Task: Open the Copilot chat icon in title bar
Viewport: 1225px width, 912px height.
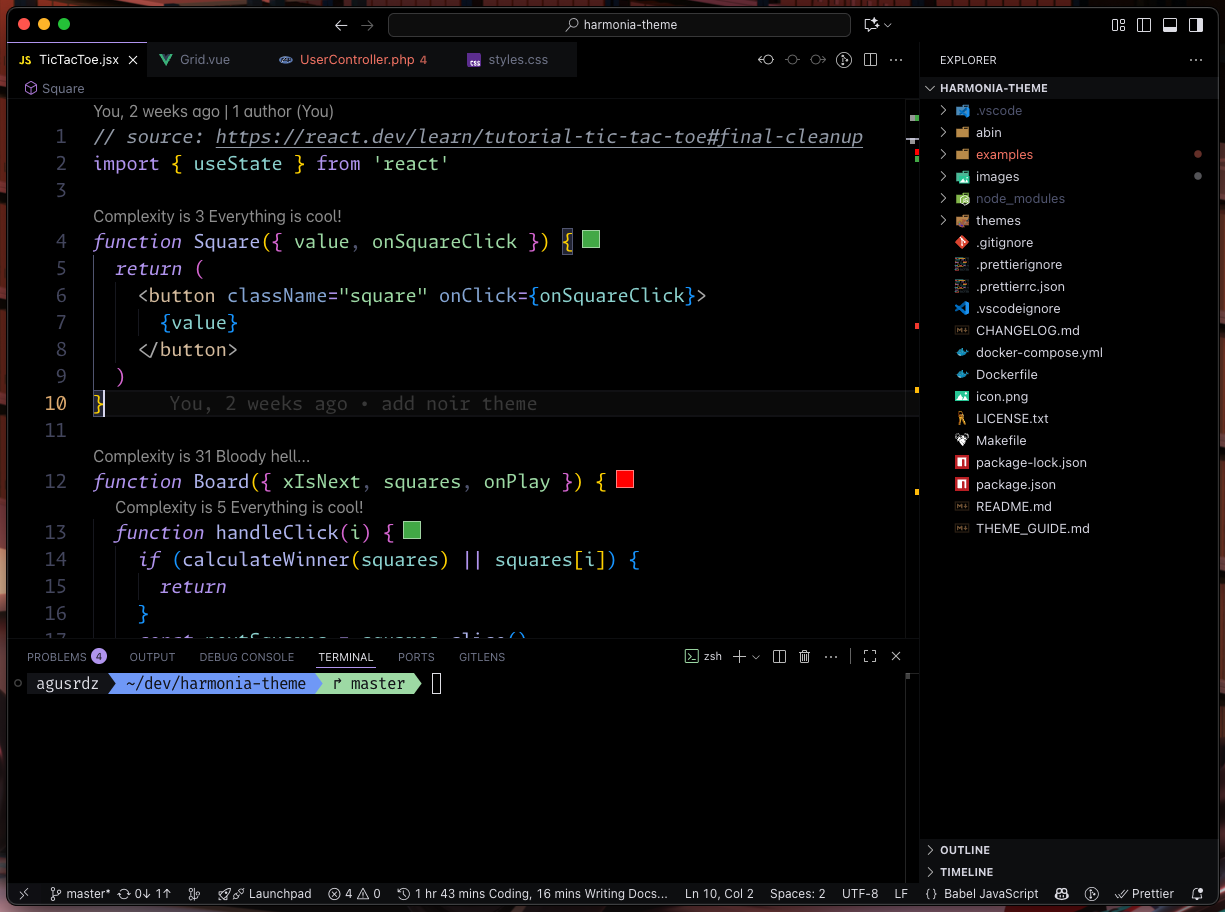Action: pos(871,25)
